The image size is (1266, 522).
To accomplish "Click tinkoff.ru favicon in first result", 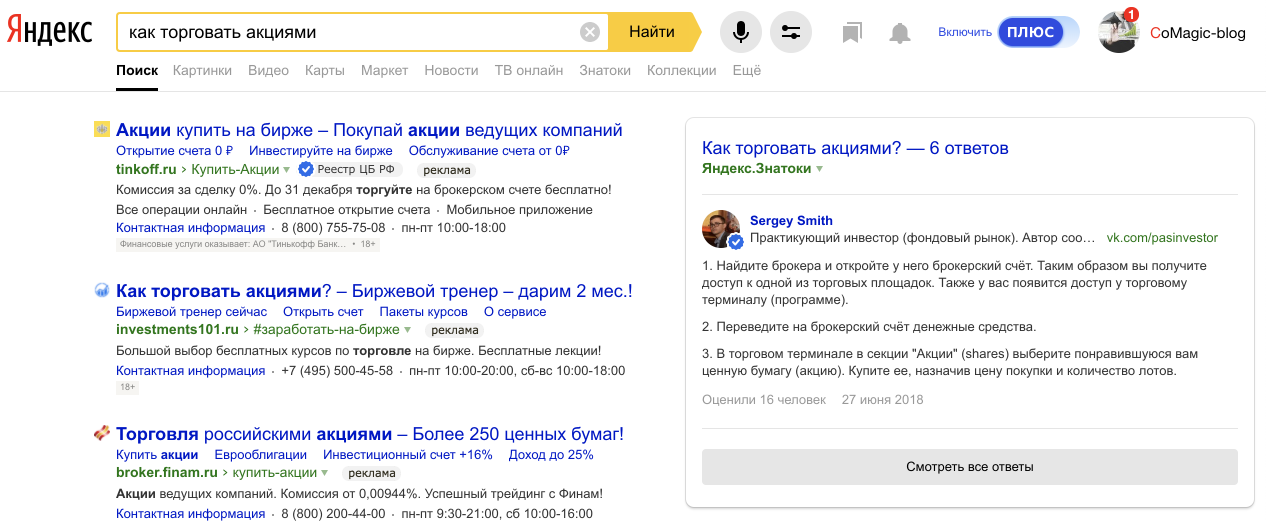I will [x=101, y=129].
